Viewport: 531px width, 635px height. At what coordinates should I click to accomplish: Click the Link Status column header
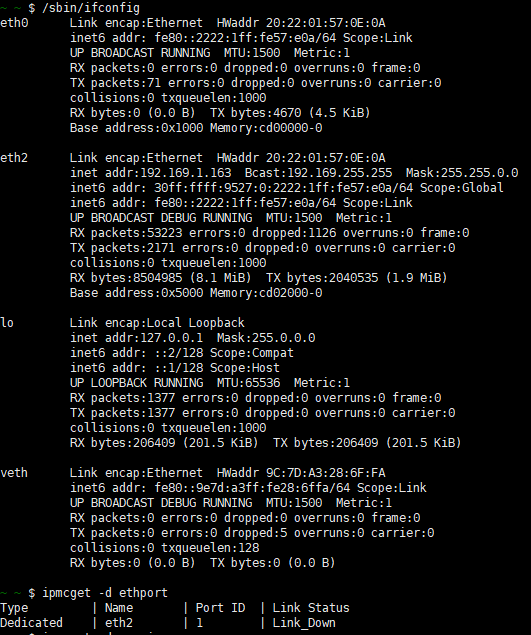(x=311, y=607)
